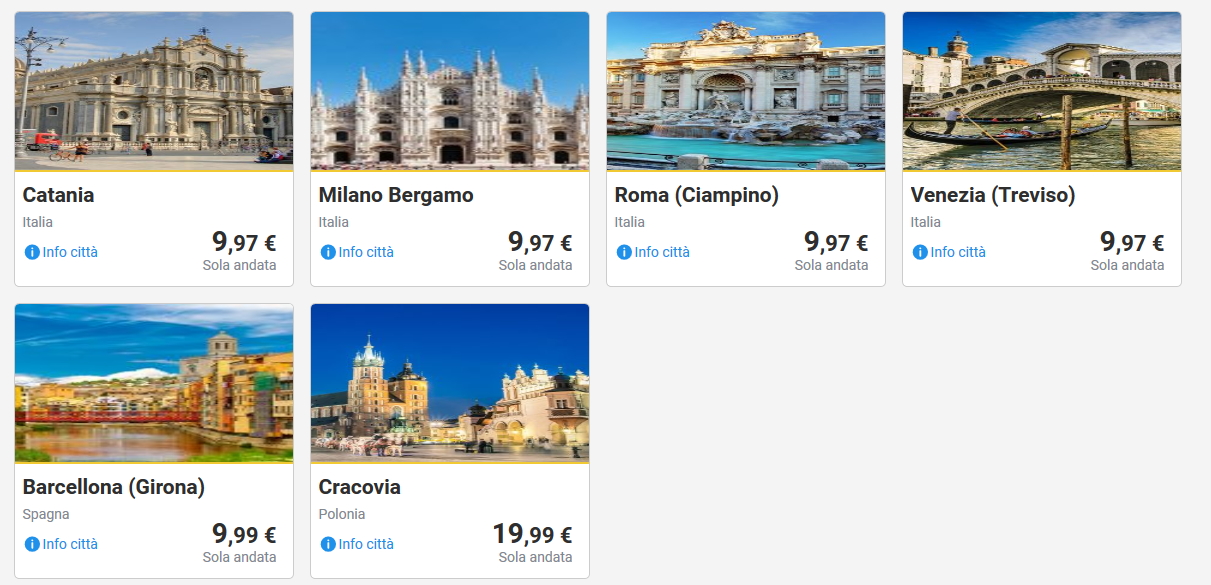Open the Barcellona Girona riverside photo
The height and width of the screenshot is (585, 1211).
(154, 383)
